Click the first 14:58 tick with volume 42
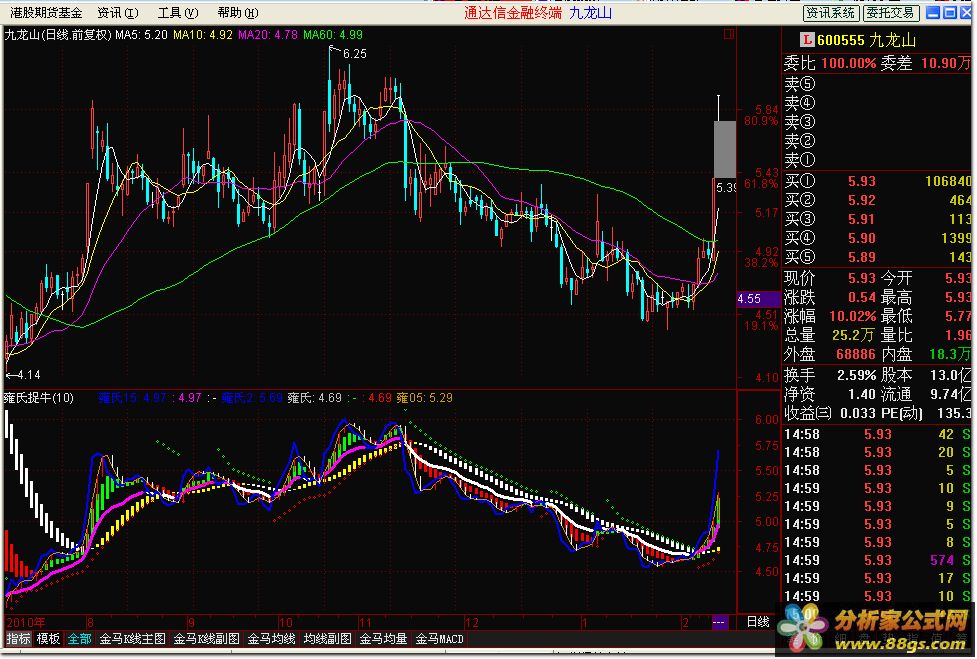This screenshot has height=659, width=977. click(877, 434)
